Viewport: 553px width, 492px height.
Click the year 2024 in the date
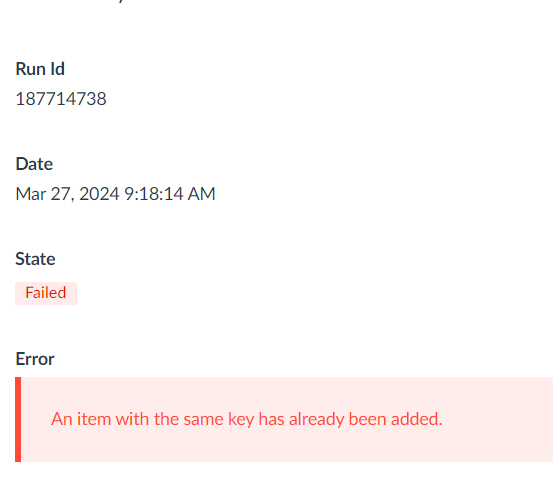(99, 194)
